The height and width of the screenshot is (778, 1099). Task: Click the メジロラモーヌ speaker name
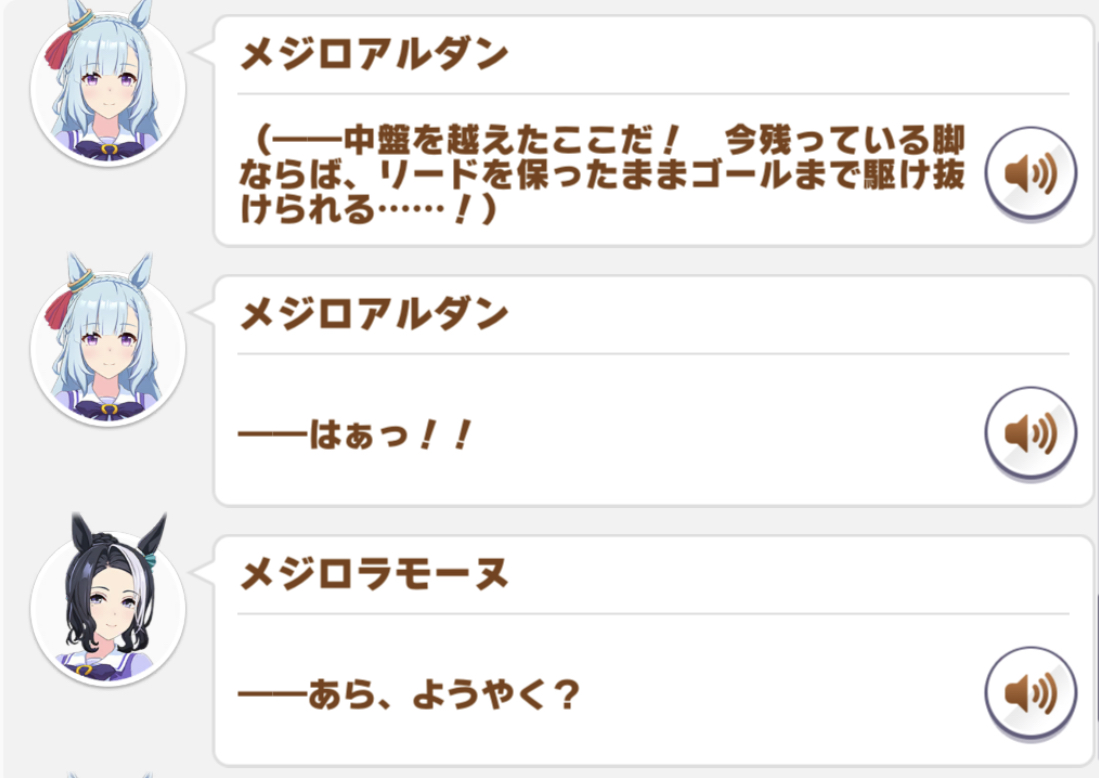[x=374, y=574]
